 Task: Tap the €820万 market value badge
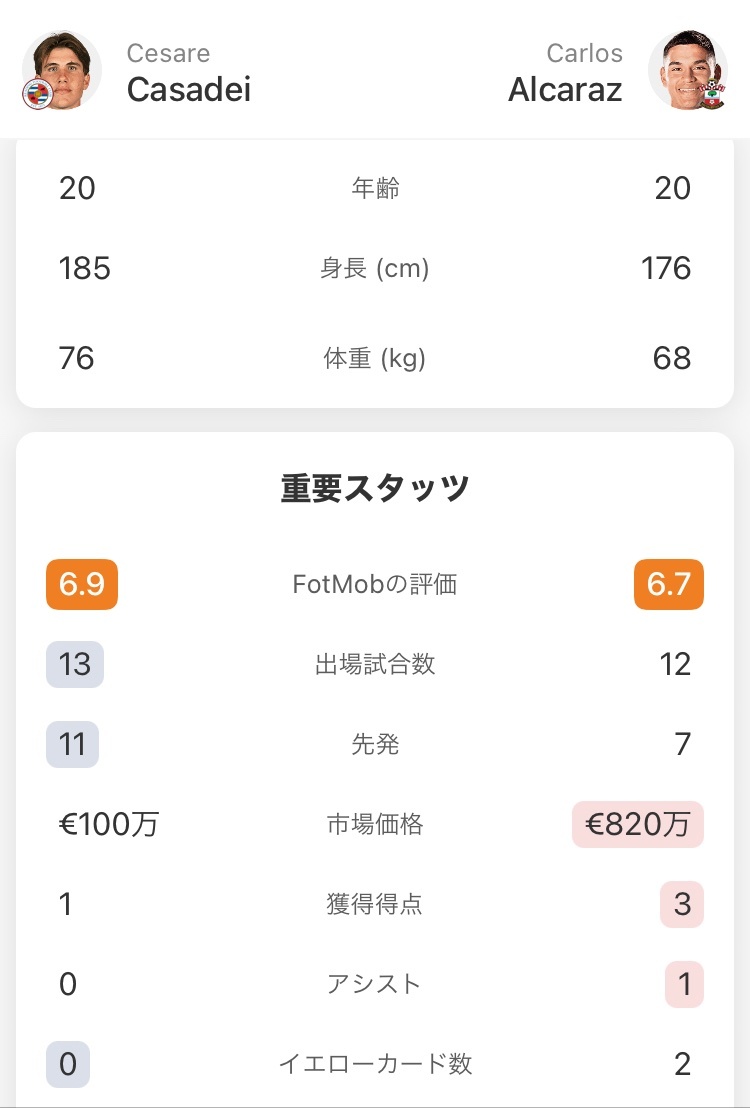pyautogui.click(x=637, y=824)
